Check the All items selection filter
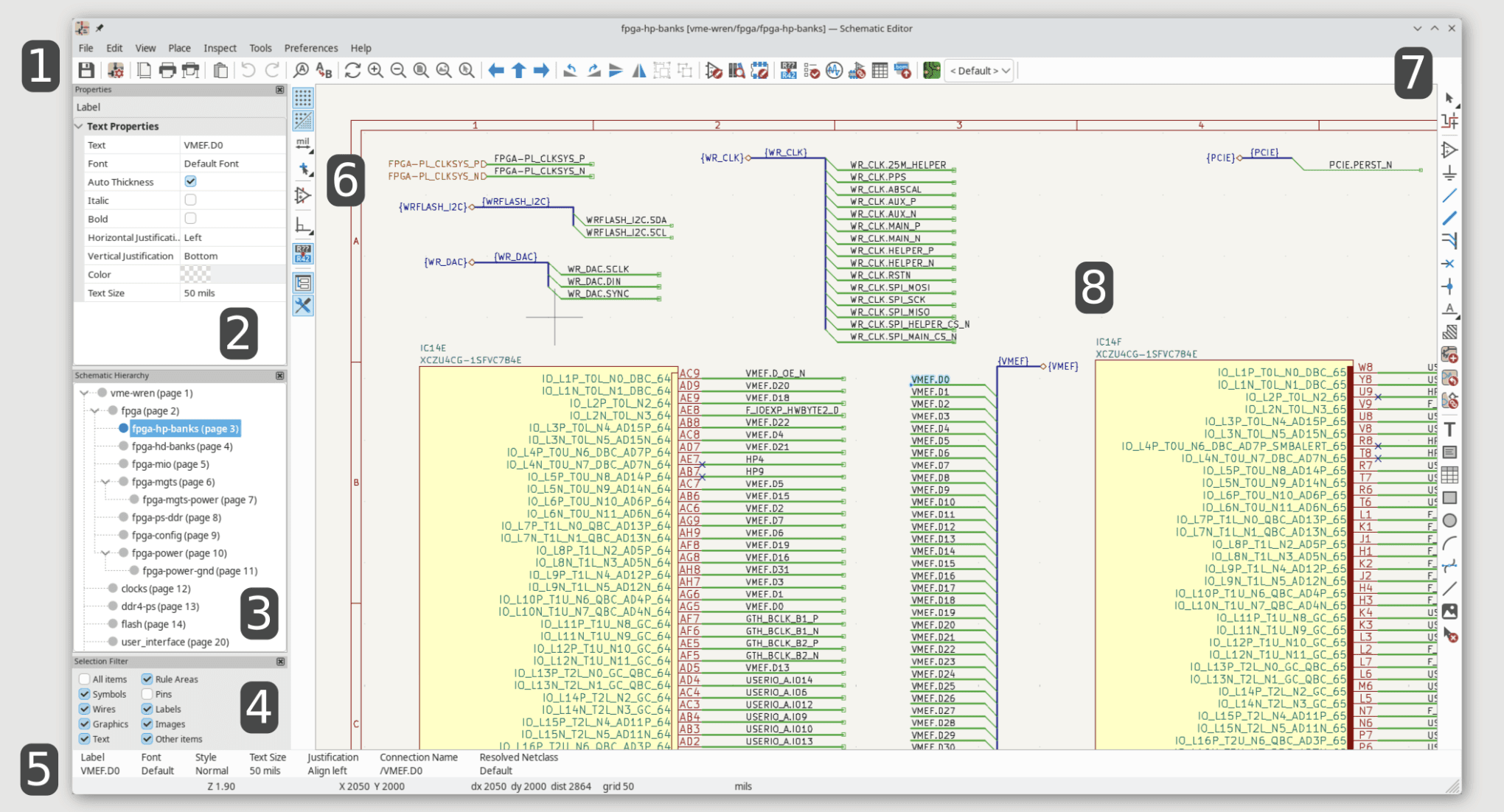This screenshot has width=1504, height=812. [x=84, y=679]
